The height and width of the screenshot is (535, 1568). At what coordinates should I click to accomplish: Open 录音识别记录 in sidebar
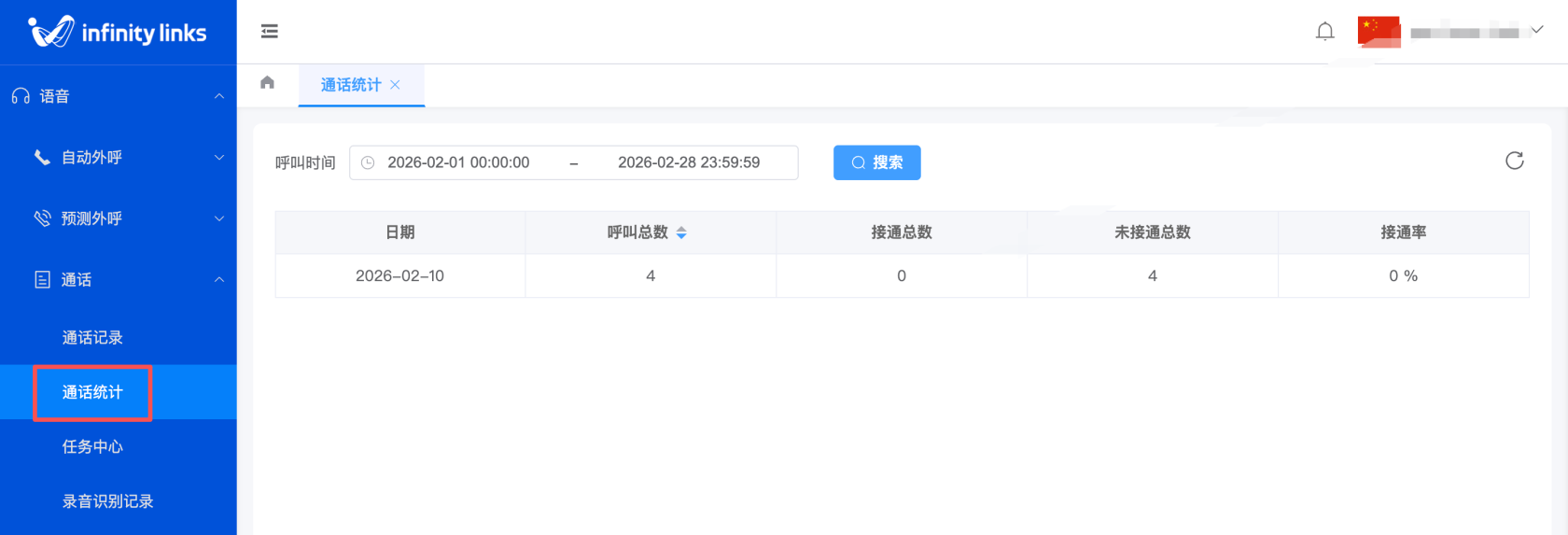107,501
